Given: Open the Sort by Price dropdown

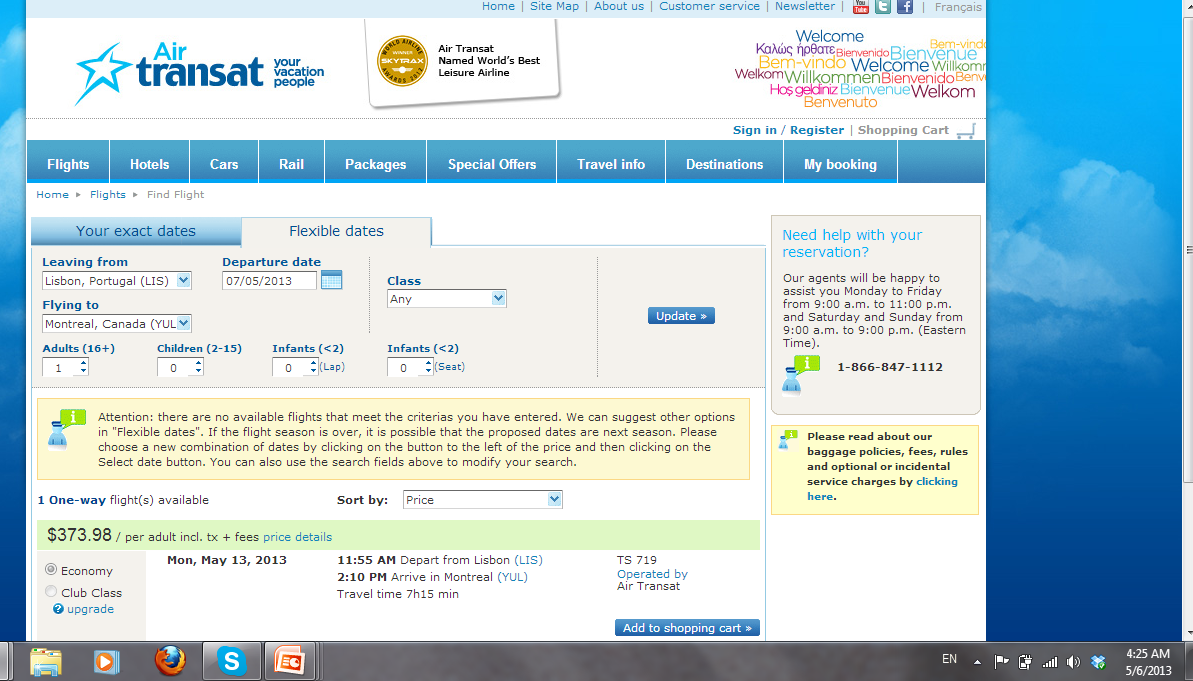Looking at the screenshot, I should coord(554,500).
